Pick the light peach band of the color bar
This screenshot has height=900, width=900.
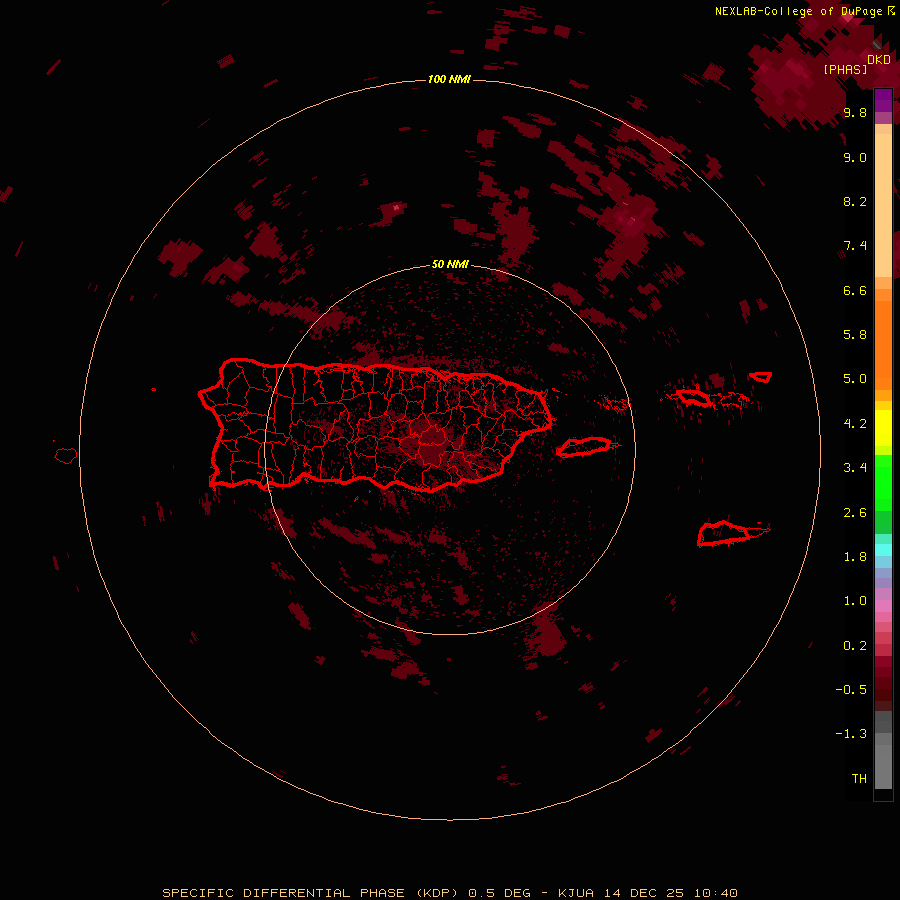883,205
